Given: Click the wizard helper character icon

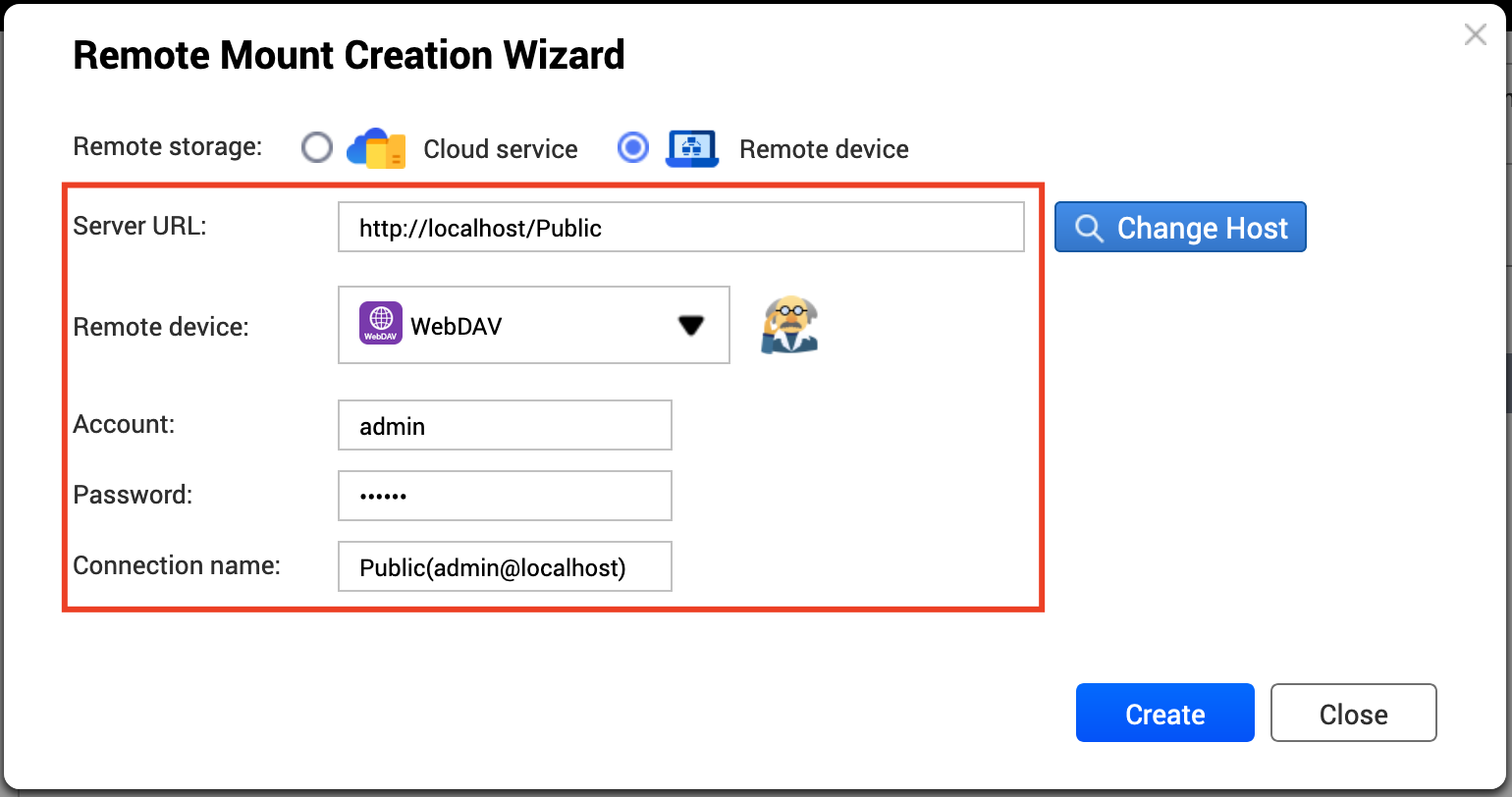Looking at the screenshot, I should 788,326.
